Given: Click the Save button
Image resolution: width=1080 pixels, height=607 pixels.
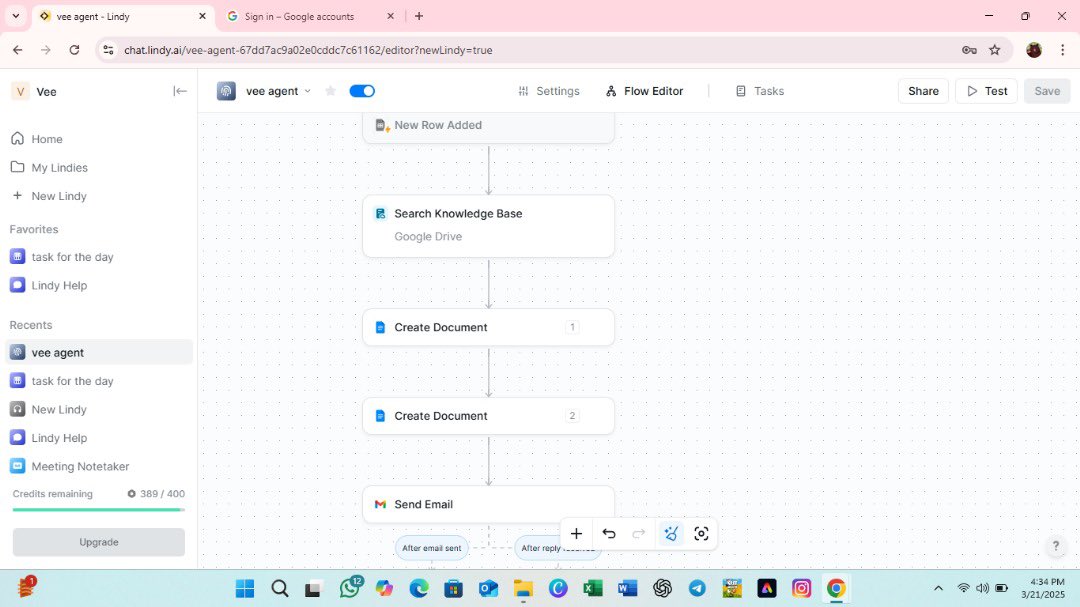Looking at the screenshot, I should click(1047, 91).
